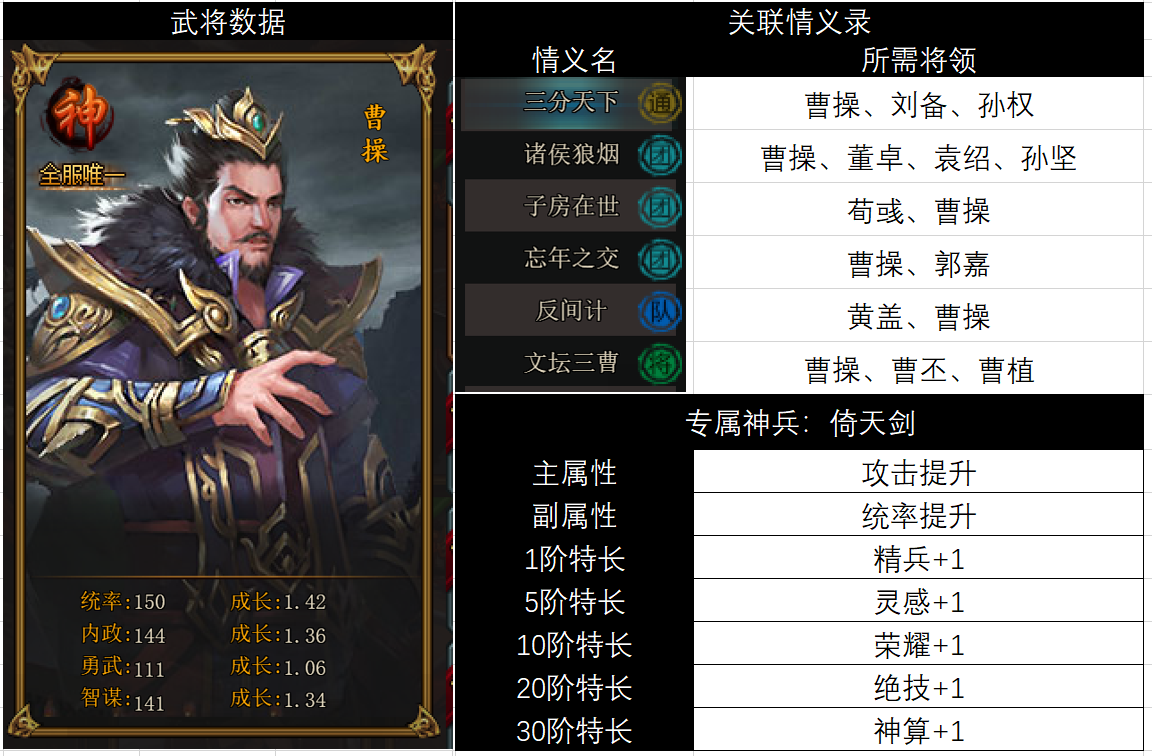Click the 关联情义录 header
Image resolution: width=1152 pixels, height=756 pixels.
[799, 22]
